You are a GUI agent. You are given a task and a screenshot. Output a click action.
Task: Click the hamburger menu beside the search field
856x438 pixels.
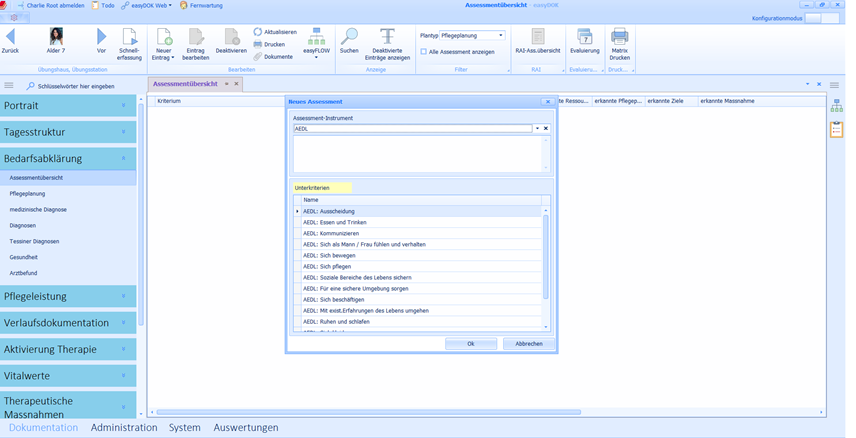click(x=9, y=85)
